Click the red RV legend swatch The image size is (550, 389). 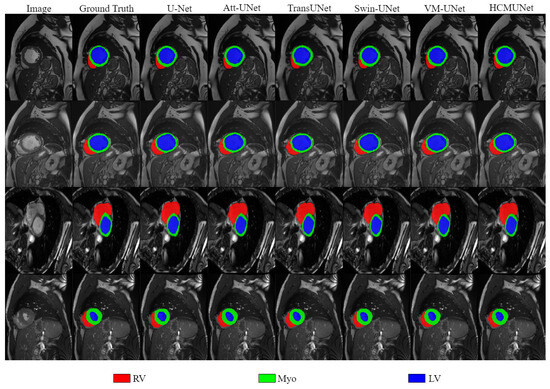121,378
